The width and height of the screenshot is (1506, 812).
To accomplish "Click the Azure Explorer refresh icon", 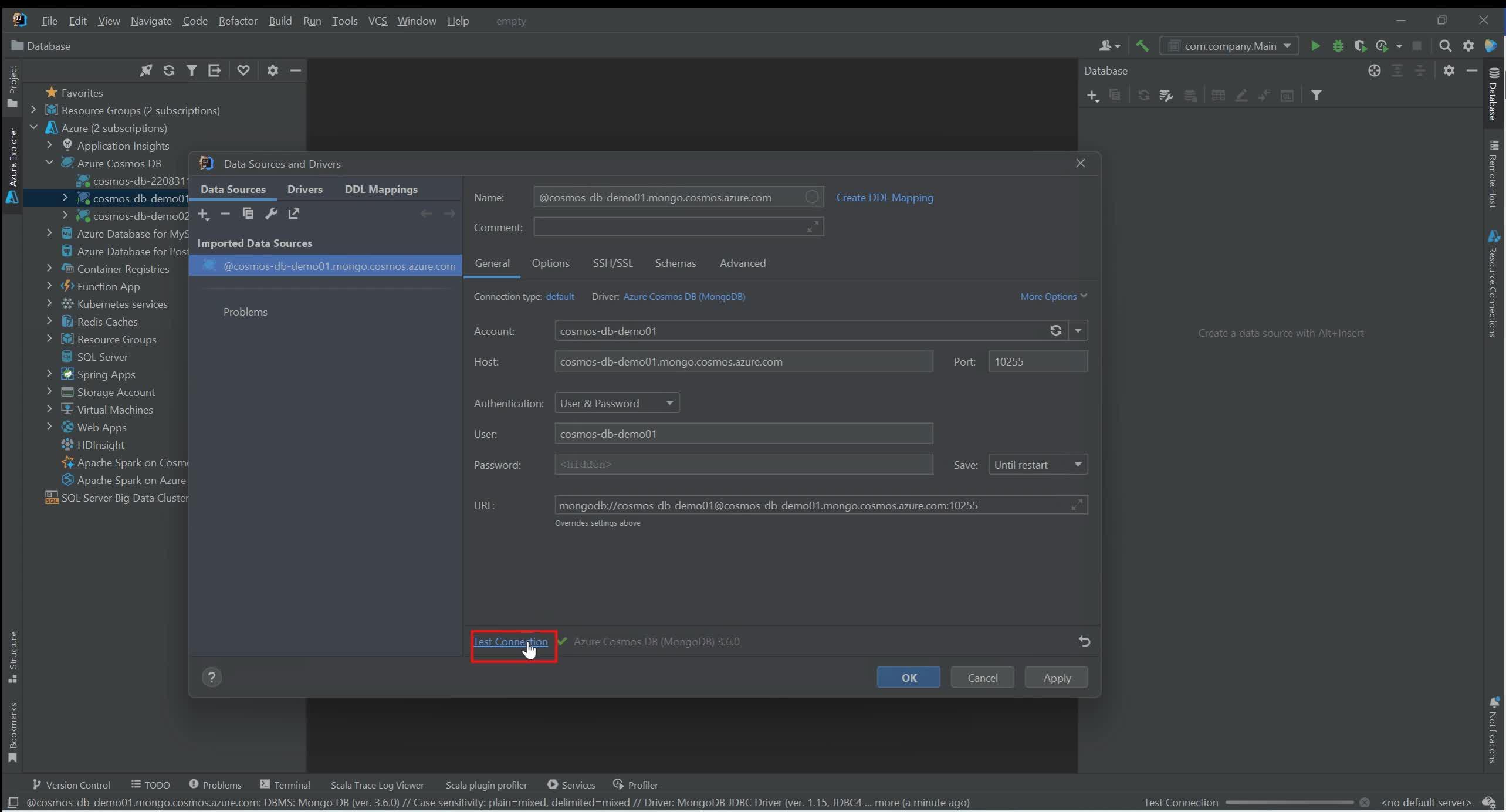I will 169,70.
